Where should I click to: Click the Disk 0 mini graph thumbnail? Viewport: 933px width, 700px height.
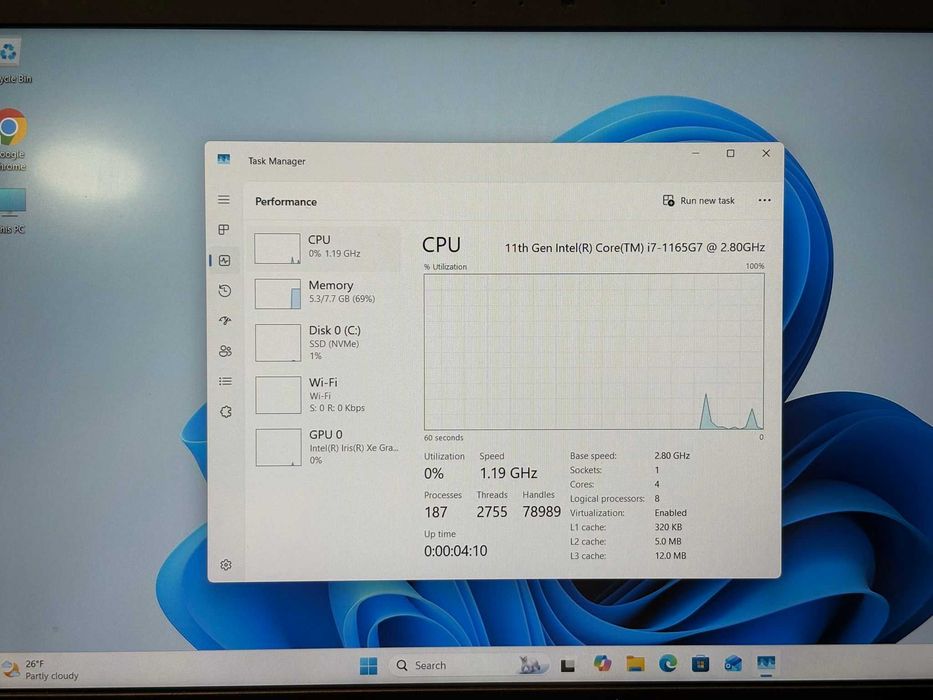[x=278, y=343]
